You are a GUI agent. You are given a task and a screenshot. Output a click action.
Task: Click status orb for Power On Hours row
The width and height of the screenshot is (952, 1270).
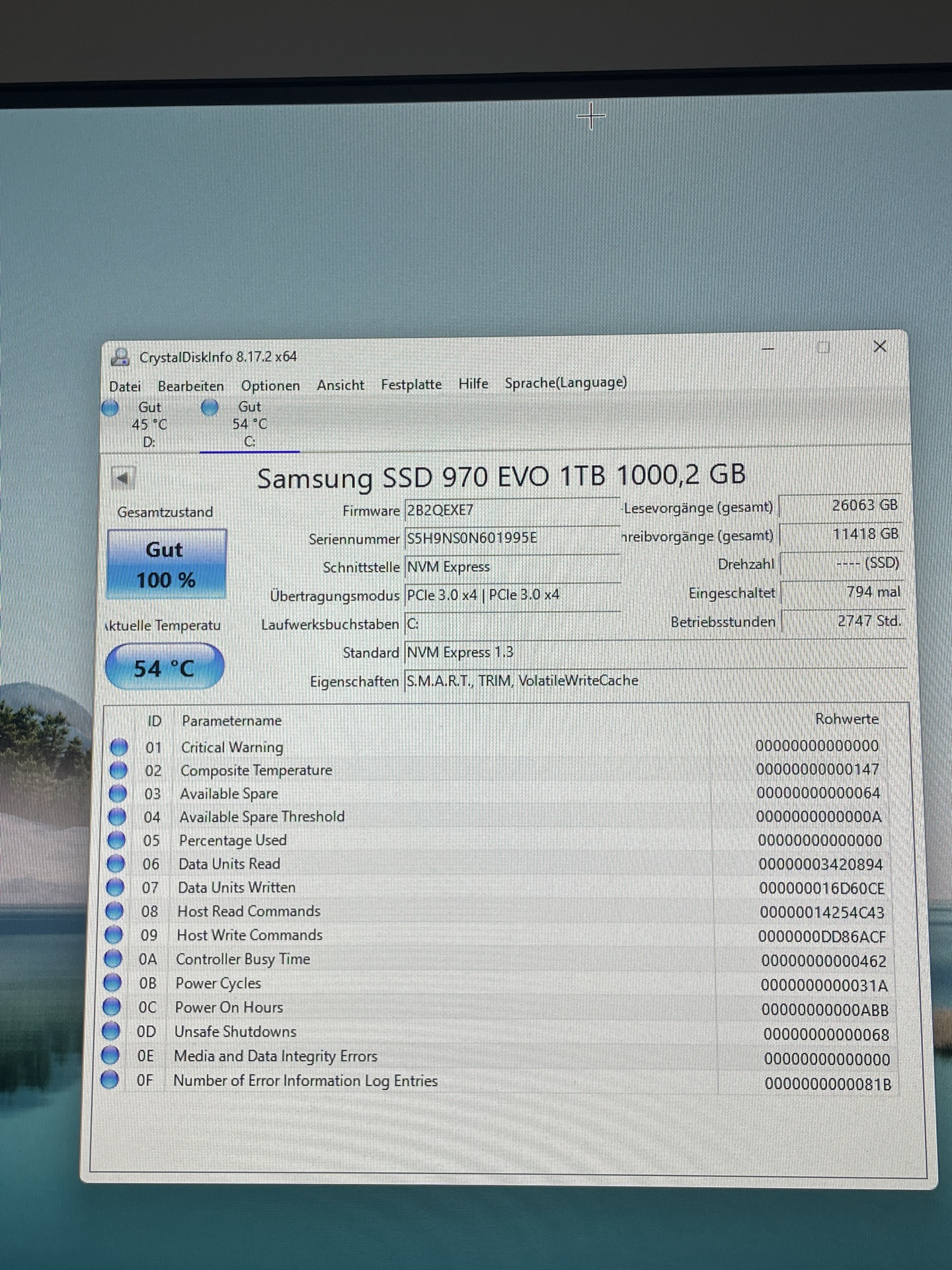coord(112,1007)
